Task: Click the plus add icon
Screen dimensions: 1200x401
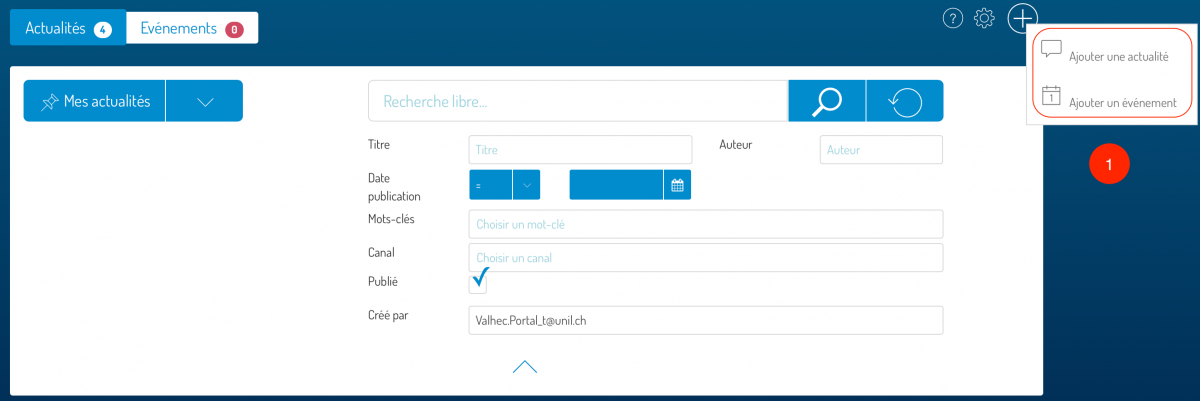Action: point(1023,18)
